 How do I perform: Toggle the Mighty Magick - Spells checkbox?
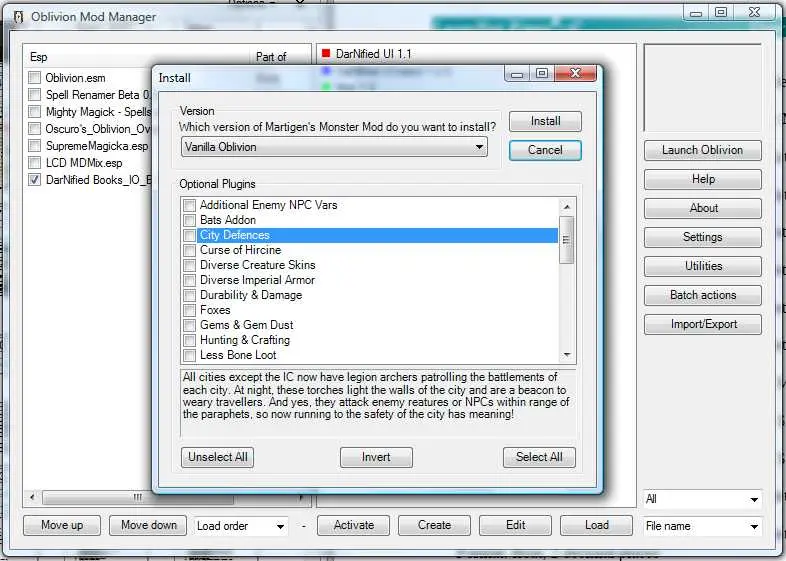click(x=35, y=111)
